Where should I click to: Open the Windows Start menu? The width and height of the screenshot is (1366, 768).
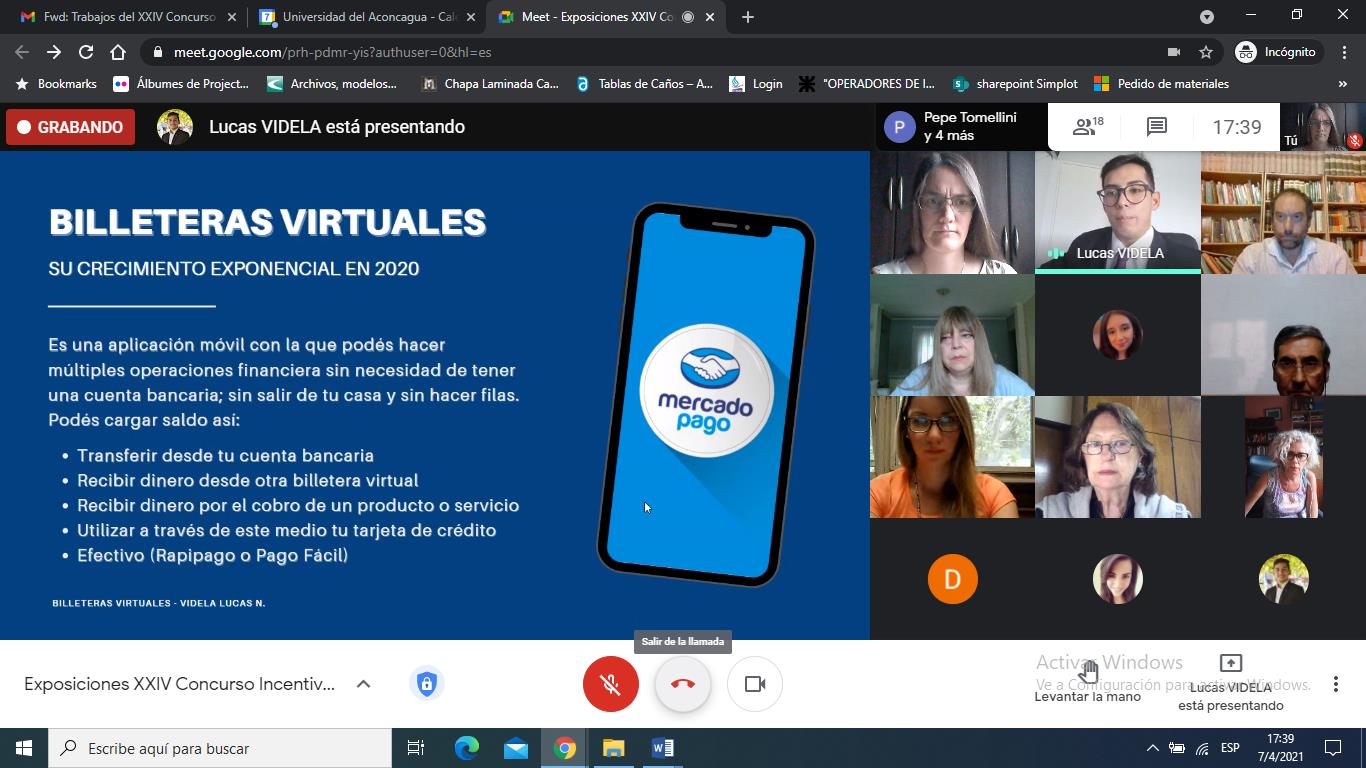[24, 748]
